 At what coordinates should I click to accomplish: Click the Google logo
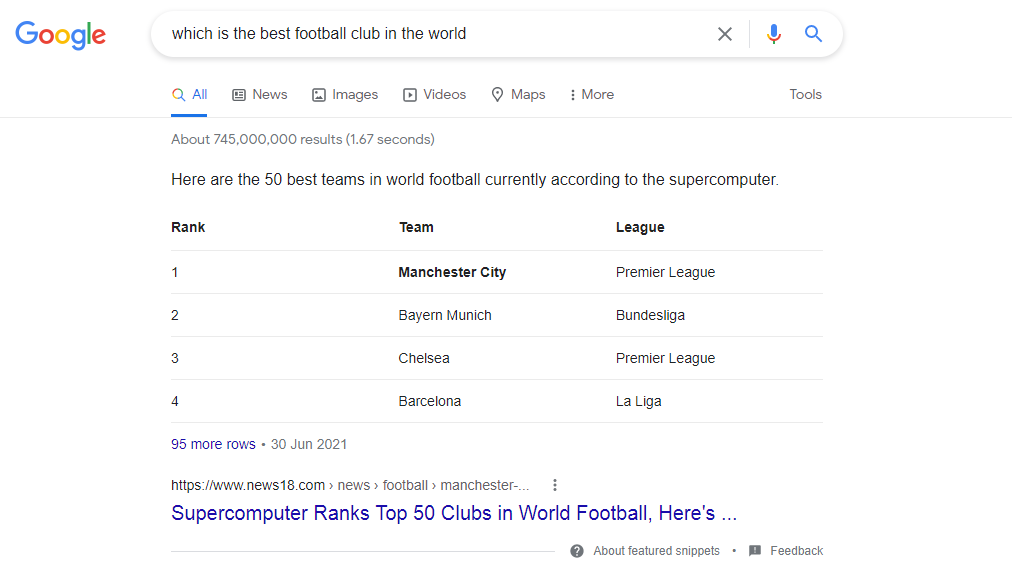tap(60, 34)
